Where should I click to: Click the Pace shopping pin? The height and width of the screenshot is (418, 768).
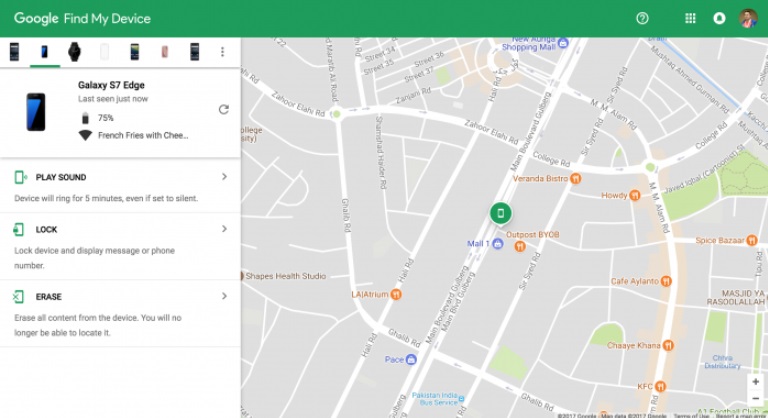pyautogui.click(x=411, y=360)
